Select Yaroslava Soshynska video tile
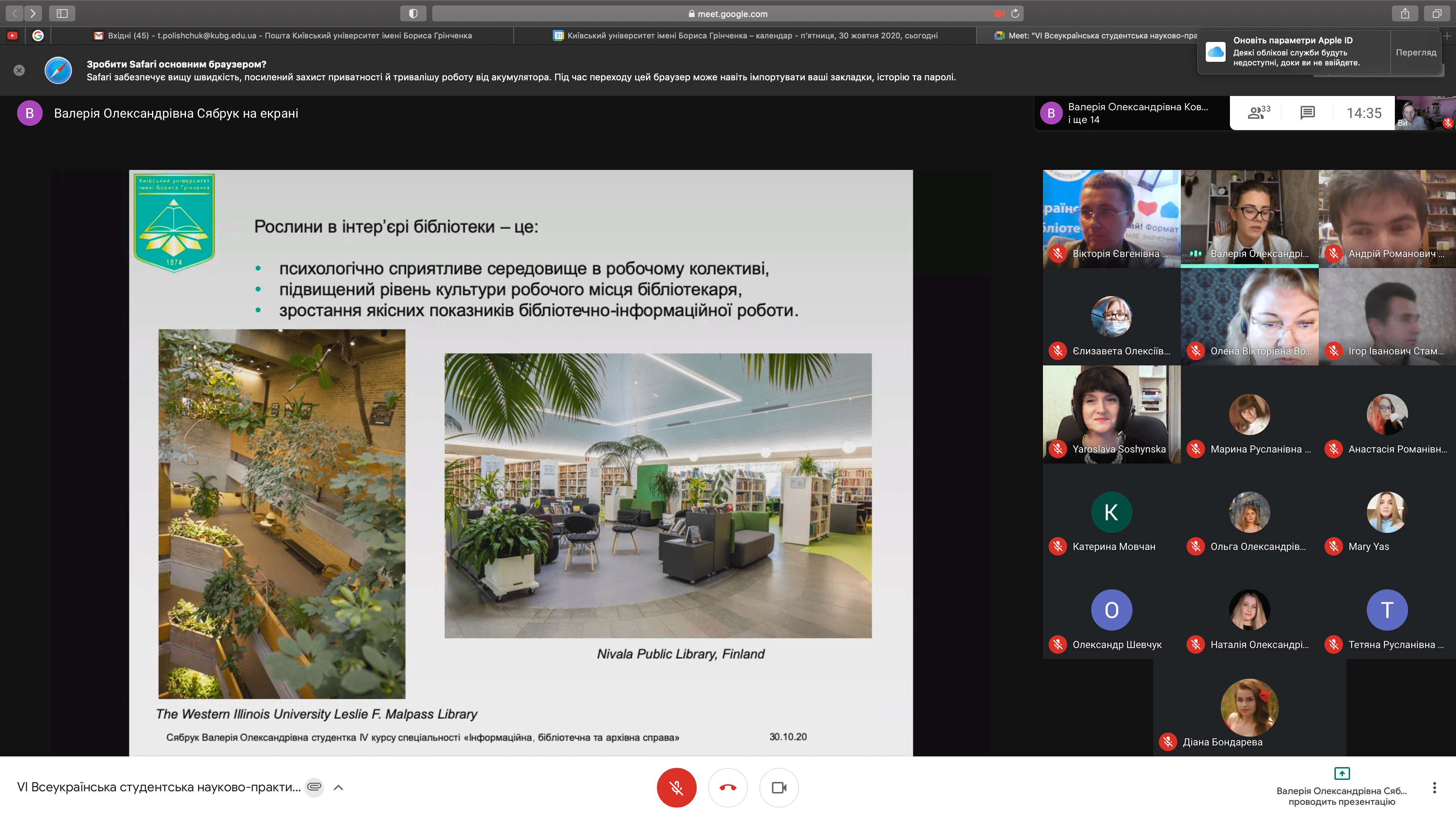 [x=1111, y=414]
